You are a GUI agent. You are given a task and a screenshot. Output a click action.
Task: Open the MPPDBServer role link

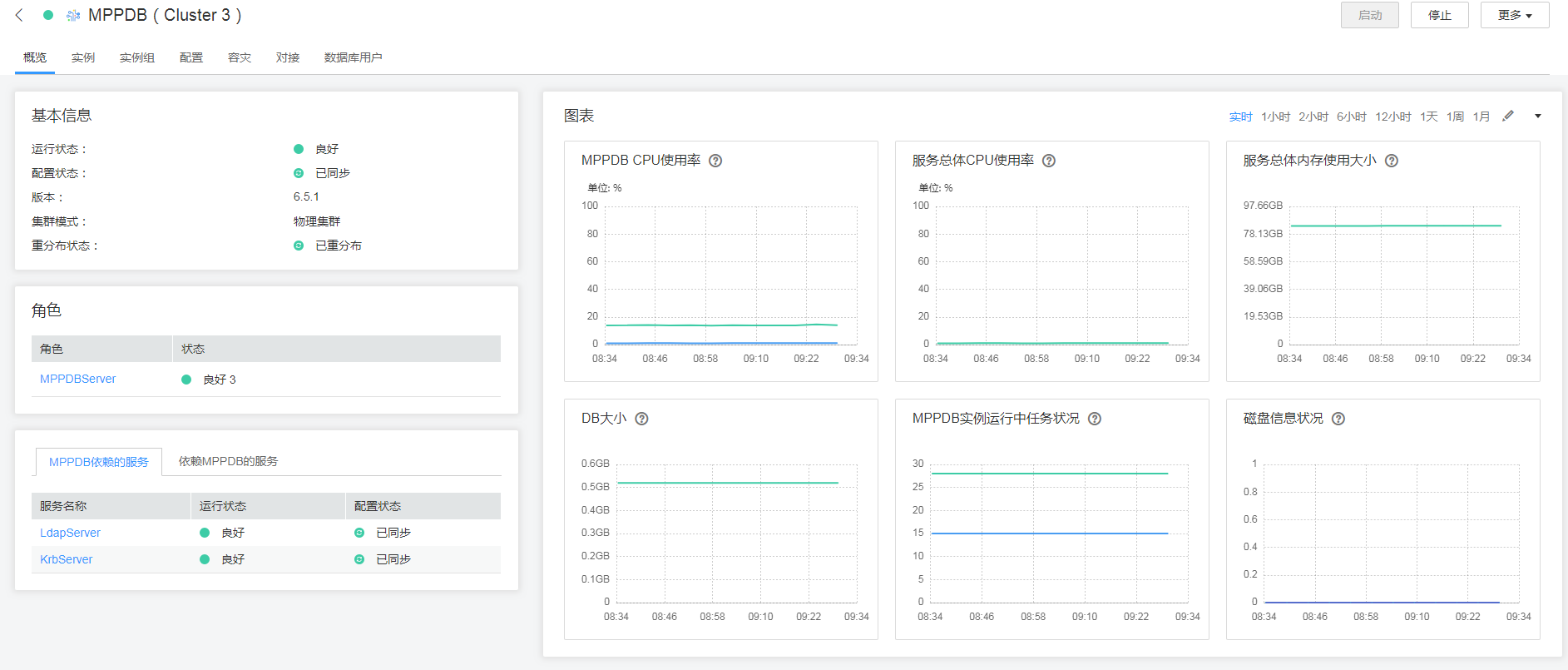click(x=78, y=379)
